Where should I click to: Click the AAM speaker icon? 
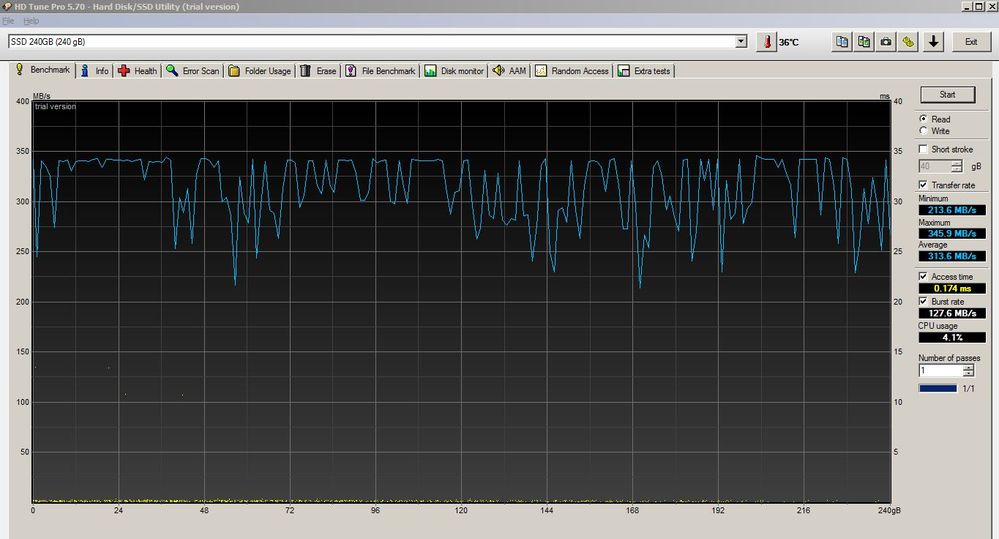[498, 71]
